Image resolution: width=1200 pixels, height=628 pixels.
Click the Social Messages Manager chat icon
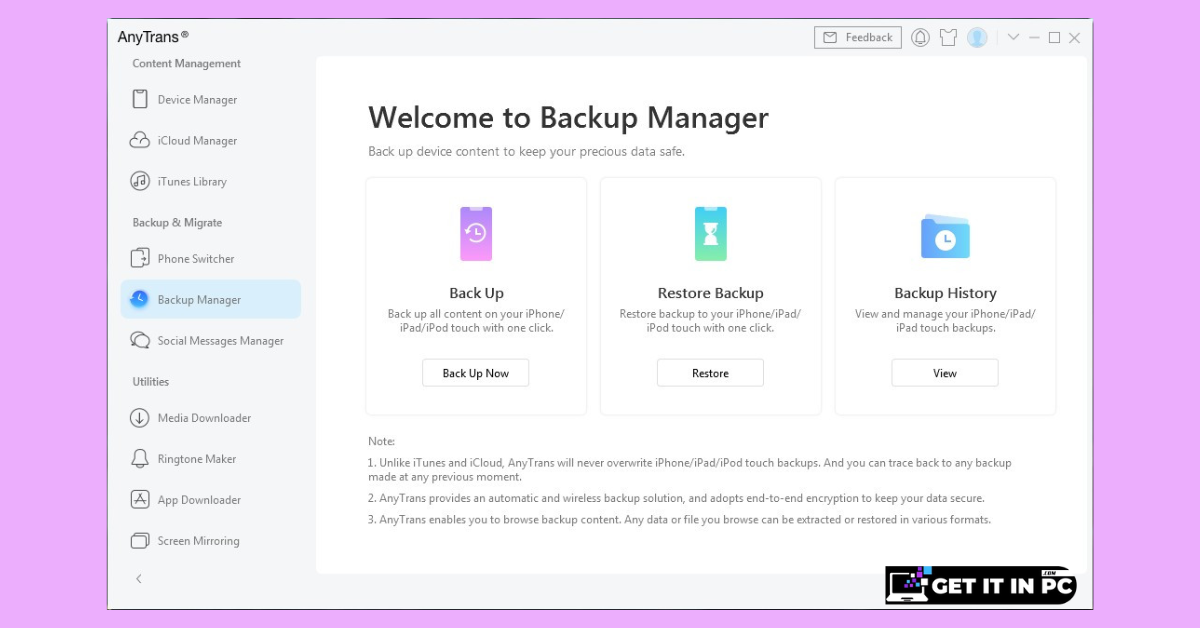(x=140, y=340)
